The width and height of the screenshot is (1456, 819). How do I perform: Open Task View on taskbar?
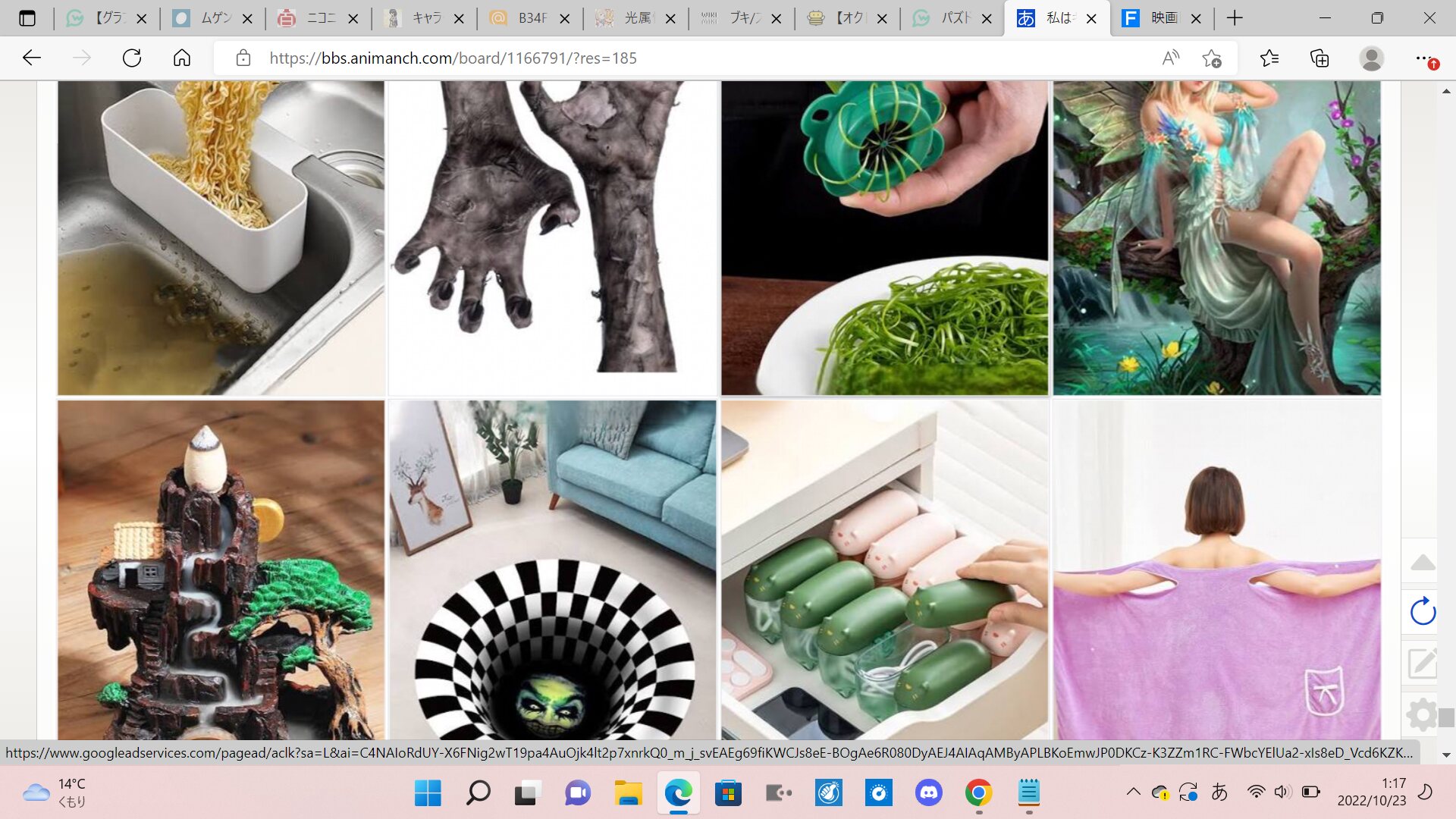(528, 793)
